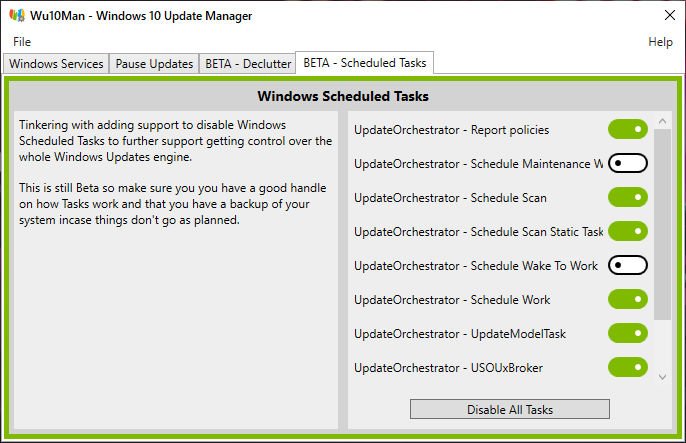Image resolution: width=686 pixels, height=443 pixels.
Task: Select the BETA - Scheduled Tasks tab
Action: click(x=364, y=63)
